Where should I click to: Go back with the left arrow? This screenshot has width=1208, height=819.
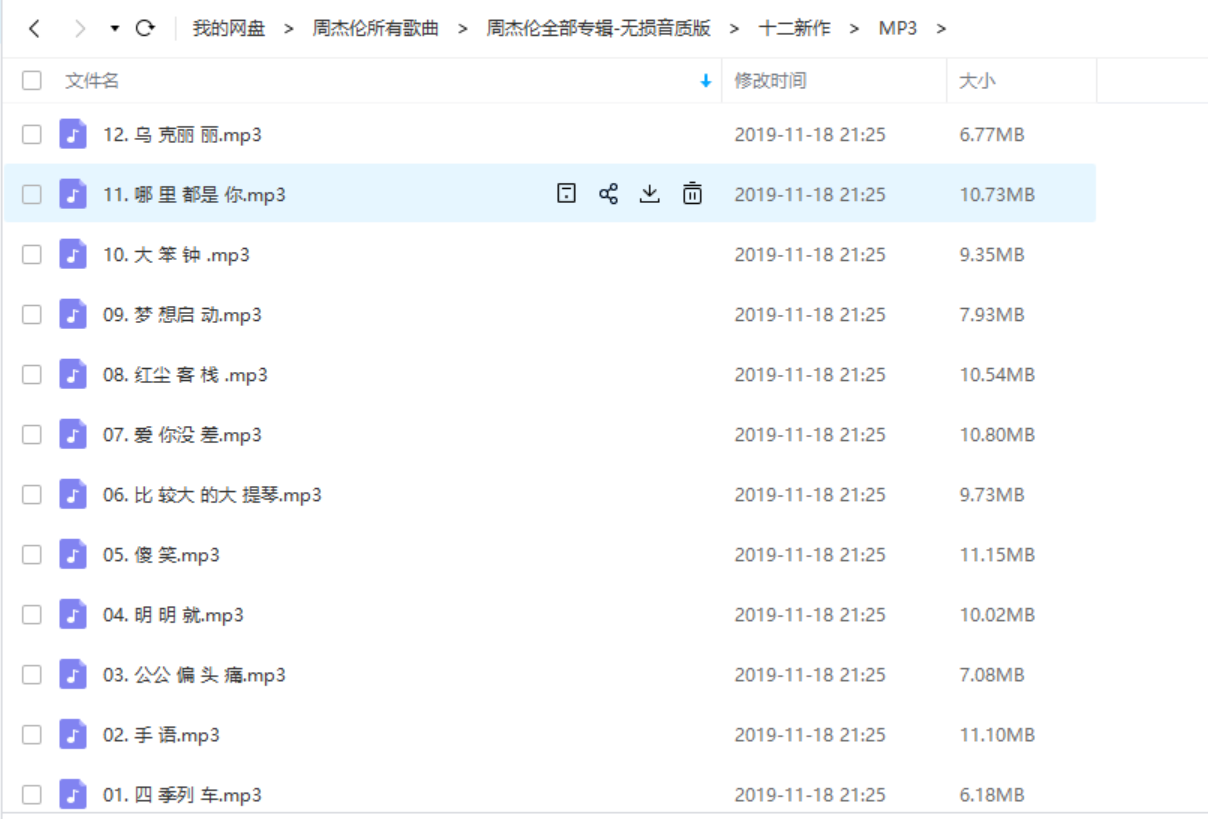[35, 29]
